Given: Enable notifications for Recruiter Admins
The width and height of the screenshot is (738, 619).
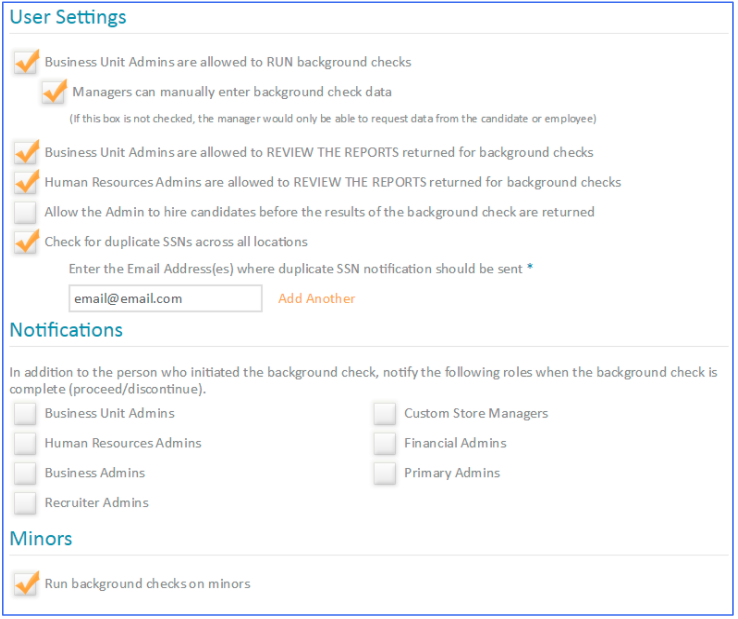Looking at the screenshot, I should (25, 503).
